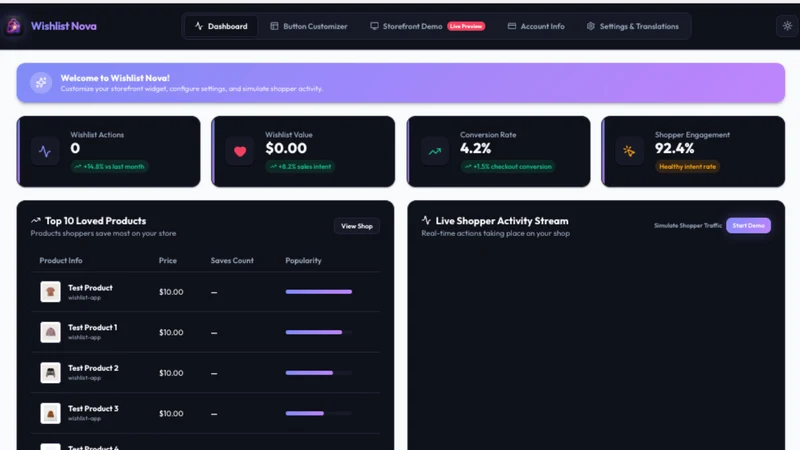Click the +8.2% sales intent badge
800x450 pixels.
(300, 166)
